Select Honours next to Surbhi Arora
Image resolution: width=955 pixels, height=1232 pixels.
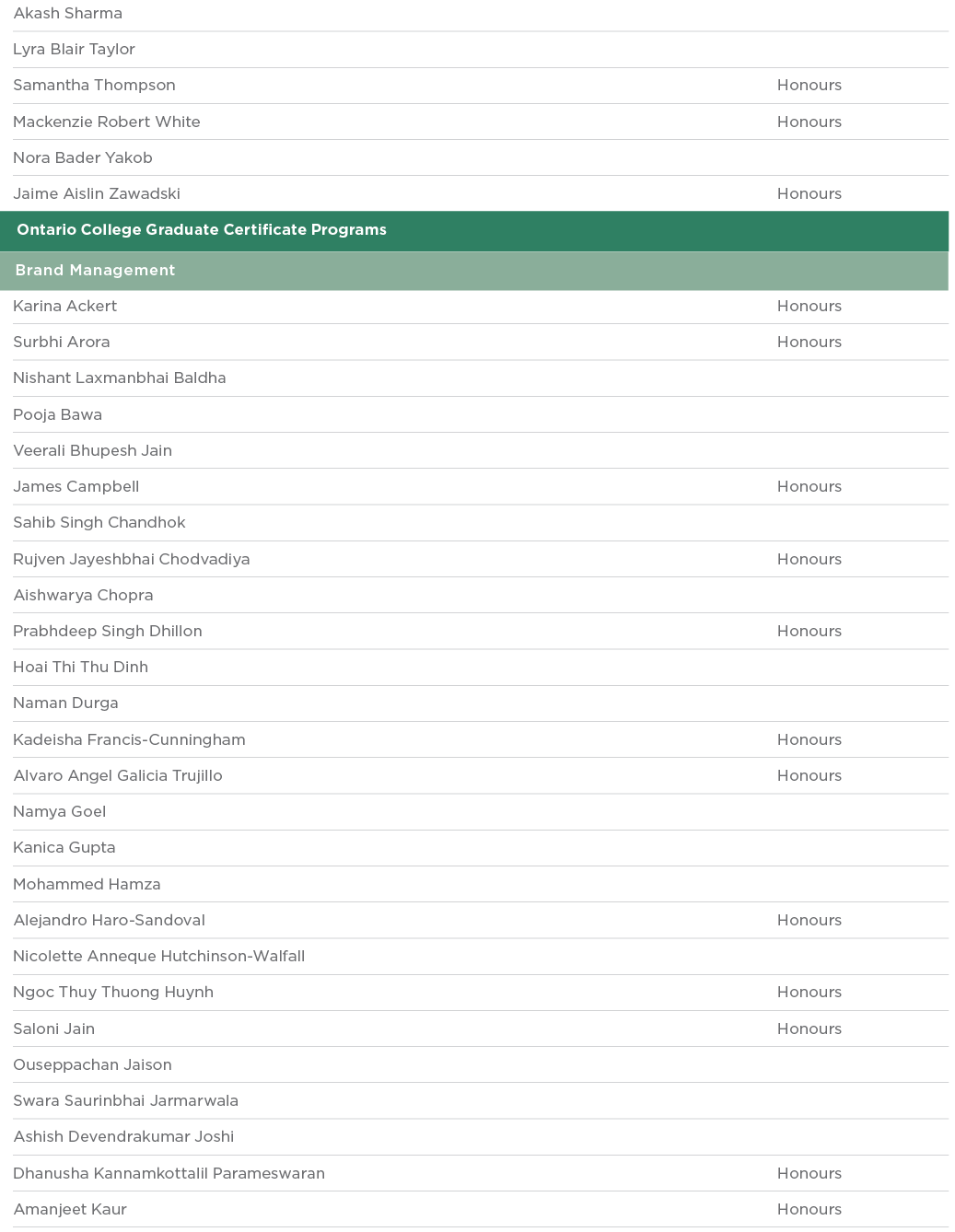coord(809,343)
